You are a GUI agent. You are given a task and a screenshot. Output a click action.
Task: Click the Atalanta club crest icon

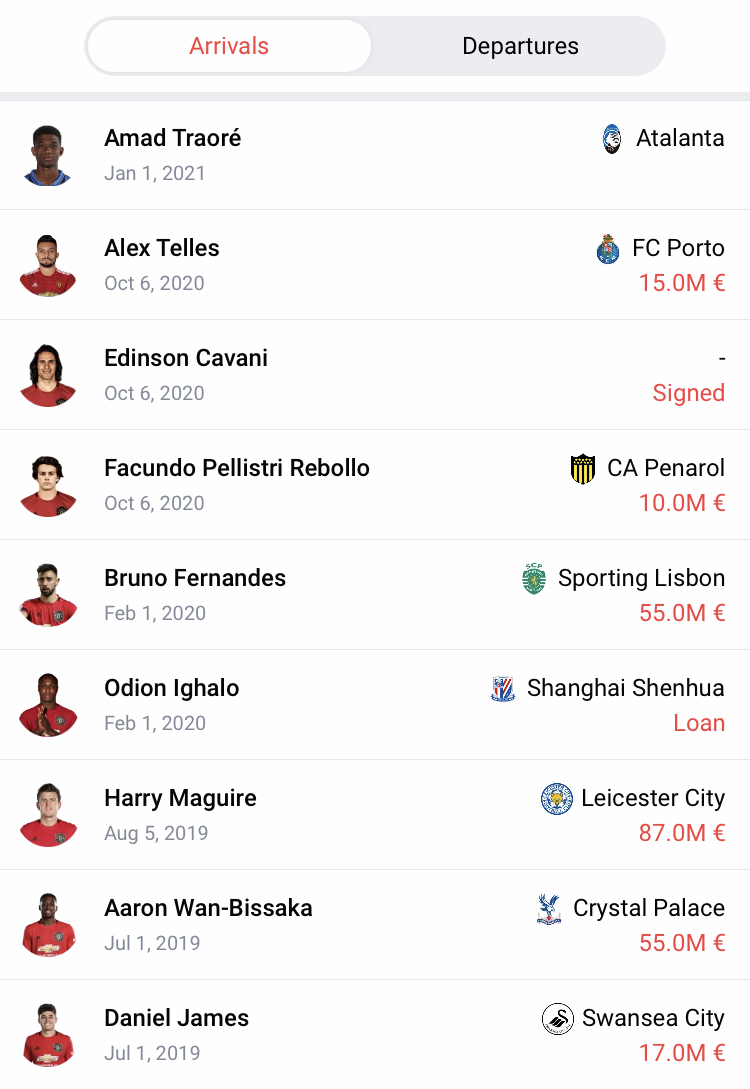(612, 139)
